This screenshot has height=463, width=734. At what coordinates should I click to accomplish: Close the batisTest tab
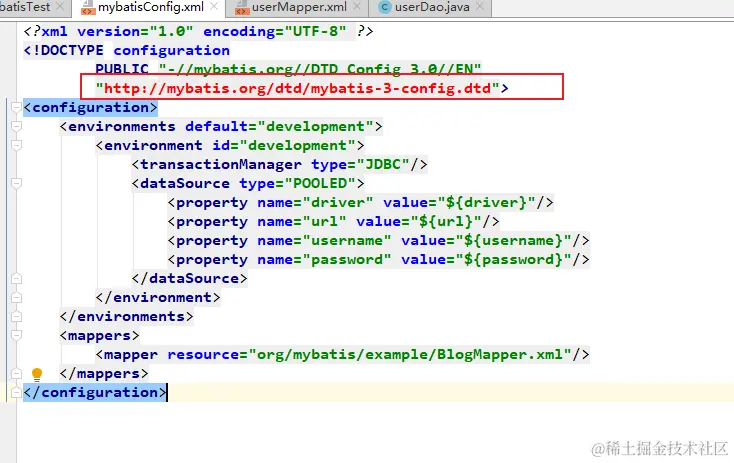(x=60, y=7)
